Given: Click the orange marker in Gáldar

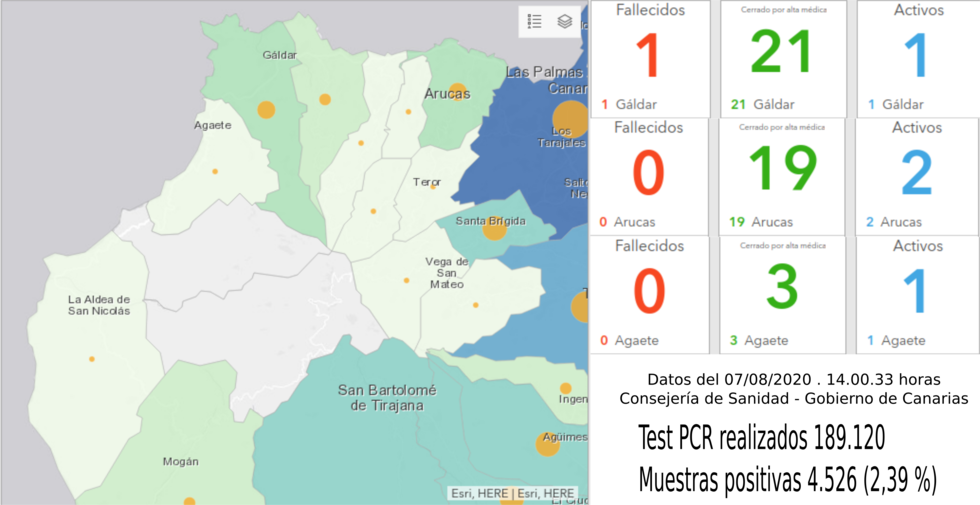Looking at the screenshot, I should pyautogui.click(x=266, y=110).
